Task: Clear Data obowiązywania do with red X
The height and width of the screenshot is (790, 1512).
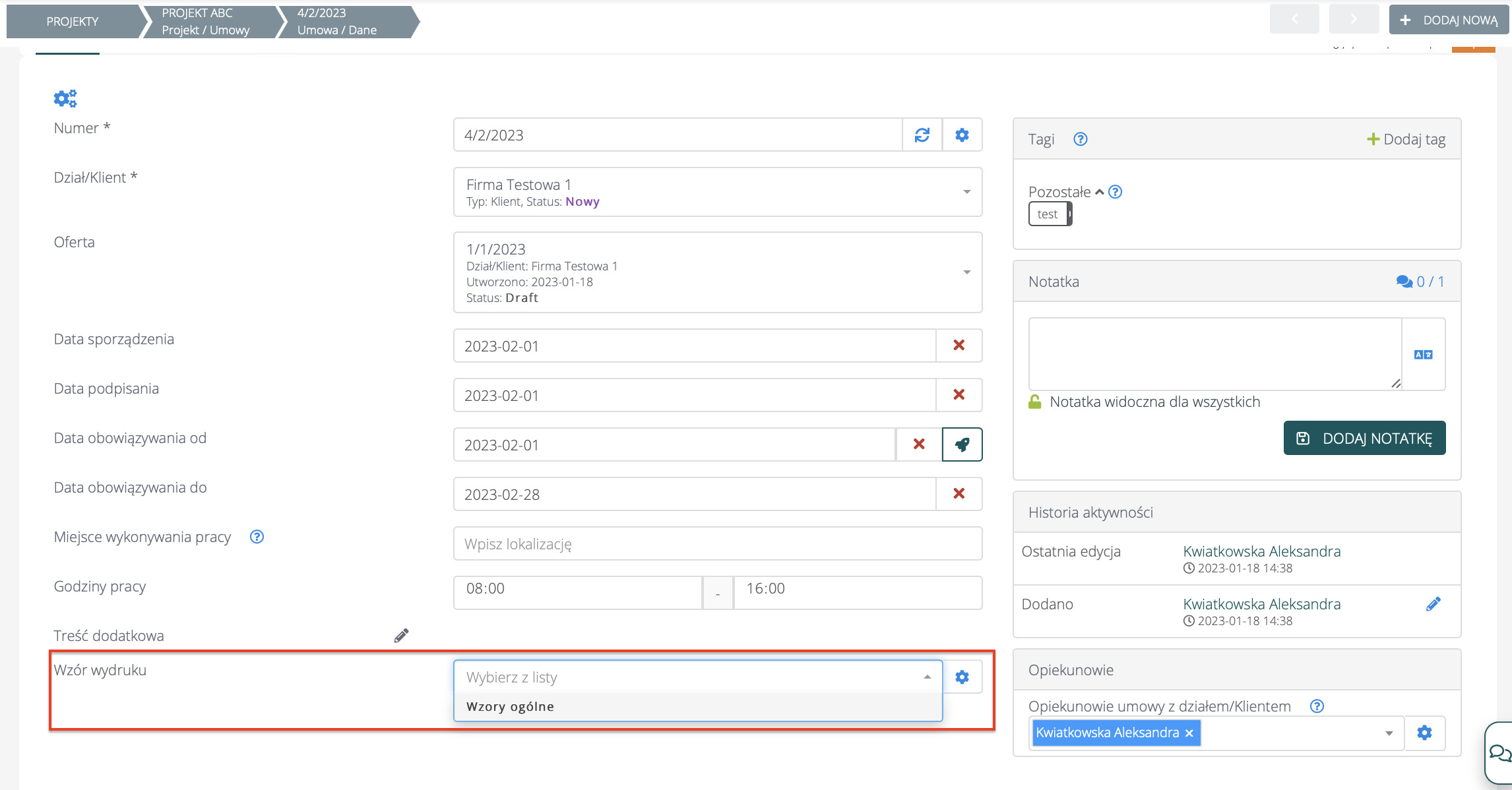Action: [959, 494]
